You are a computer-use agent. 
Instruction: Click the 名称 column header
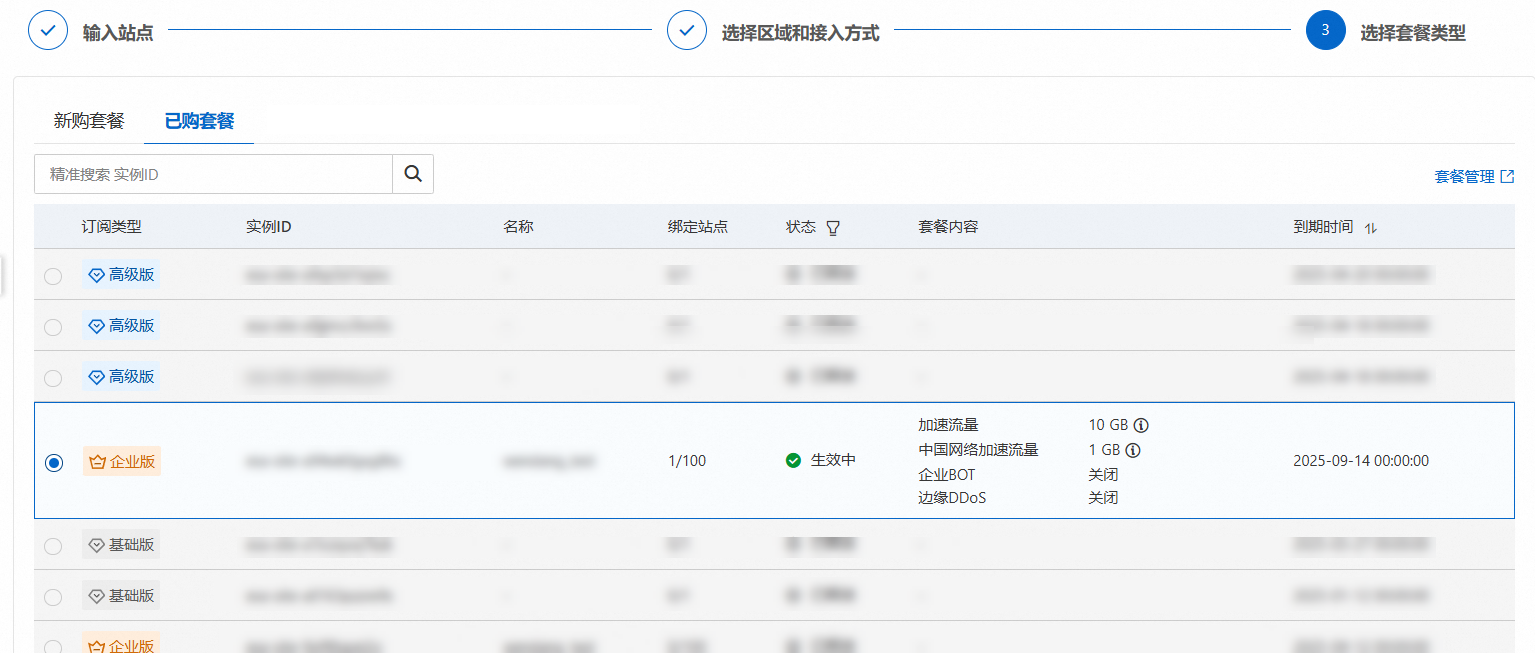(518, 227)
